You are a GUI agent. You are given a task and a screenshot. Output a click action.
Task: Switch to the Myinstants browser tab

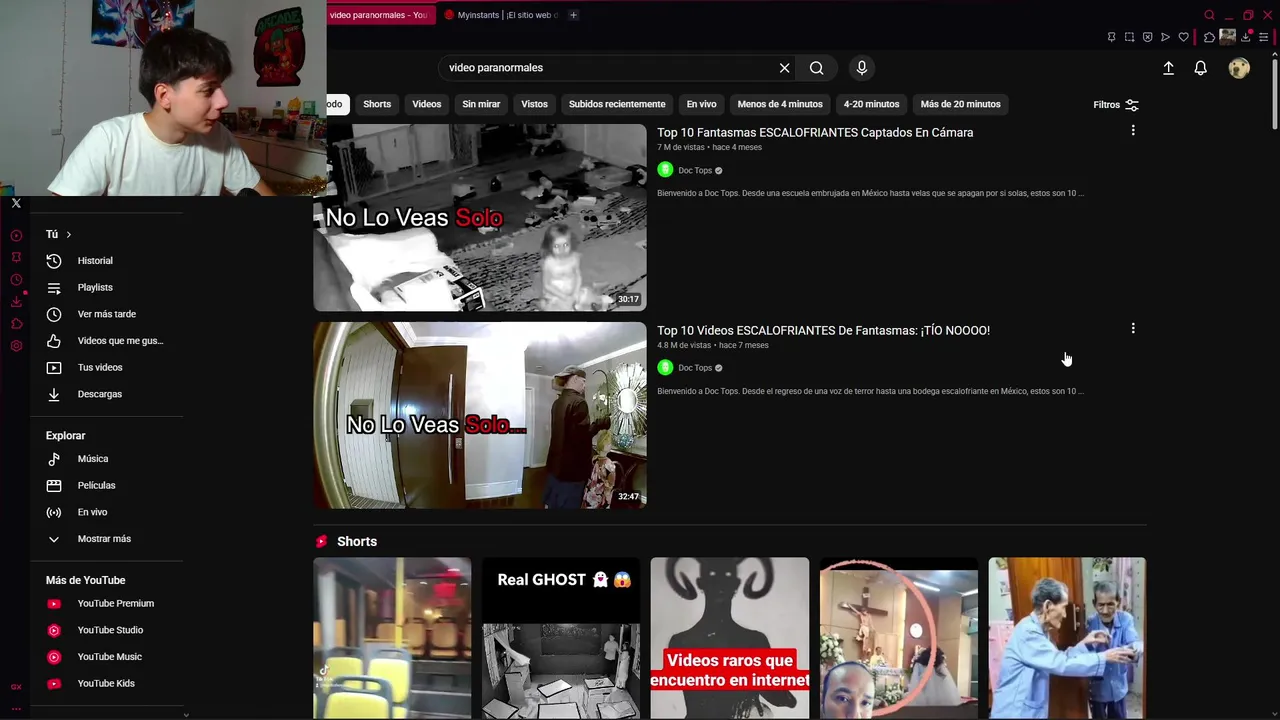[x=500, y=15]
